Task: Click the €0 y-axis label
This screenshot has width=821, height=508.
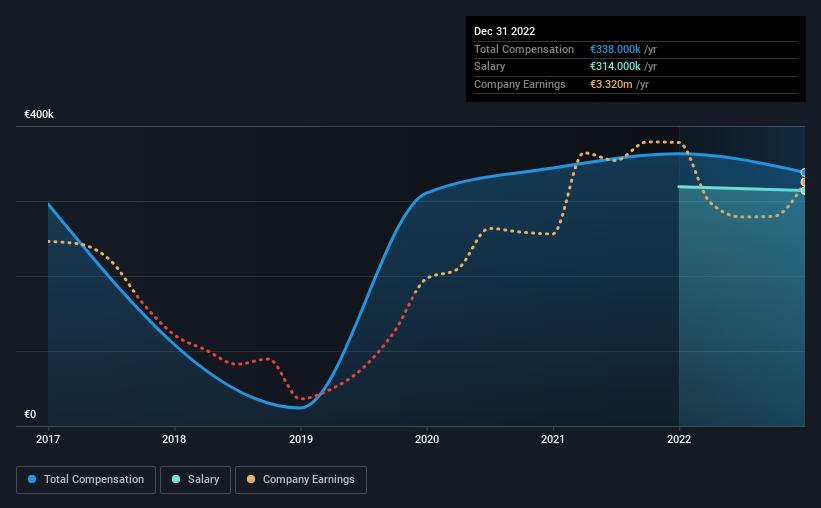Action: tap(30, 414)
